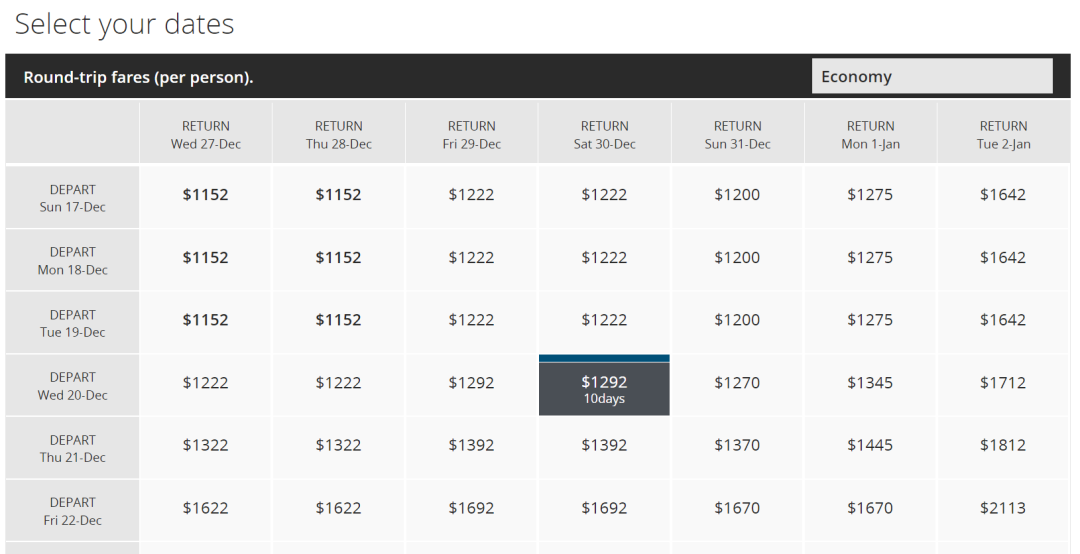Click the RETURN Tue 2-Jan column header

point(1003,135)
